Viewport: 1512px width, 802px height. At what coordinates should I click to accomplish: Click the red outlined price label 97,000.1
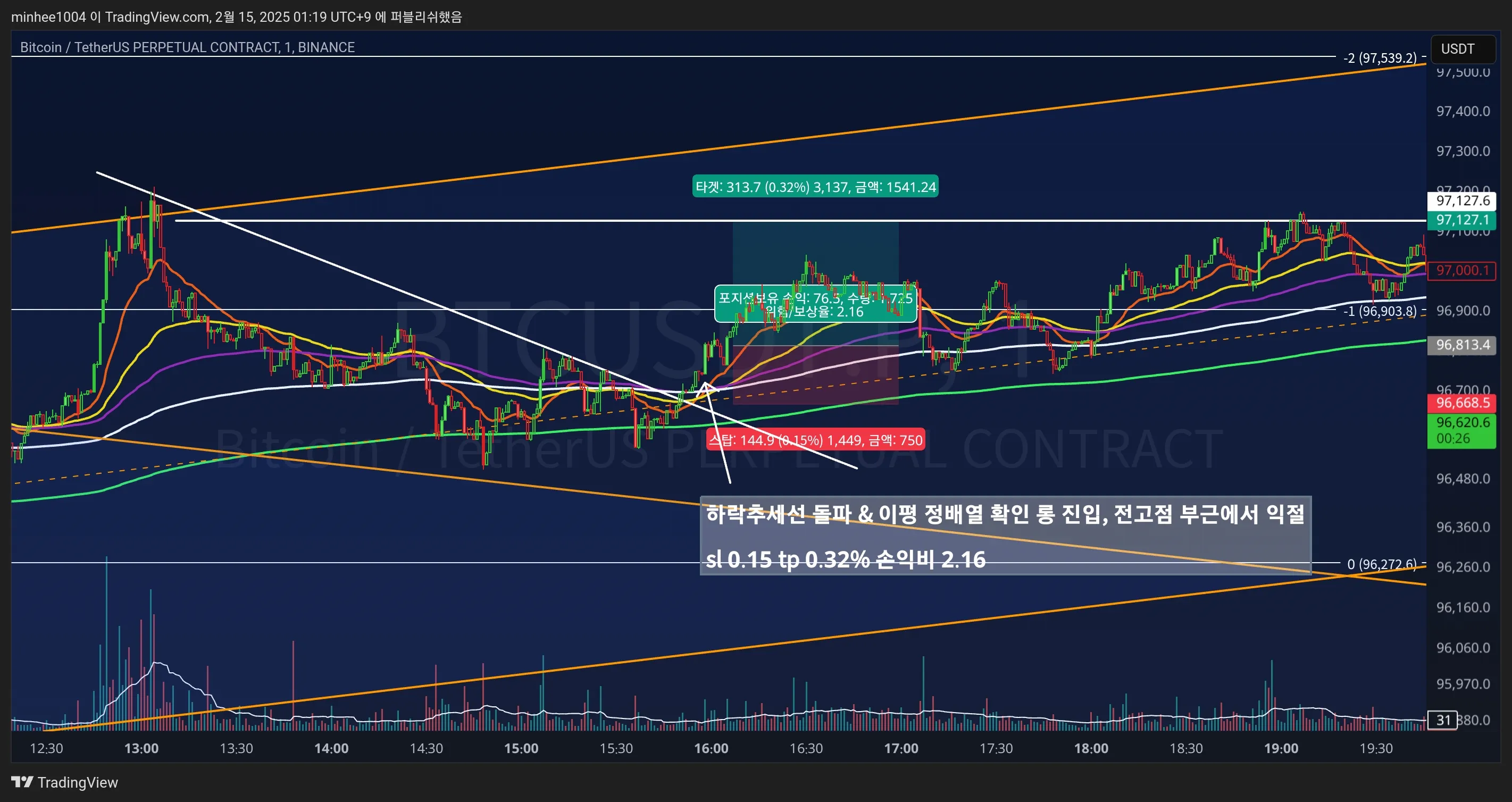(1462, 270)
